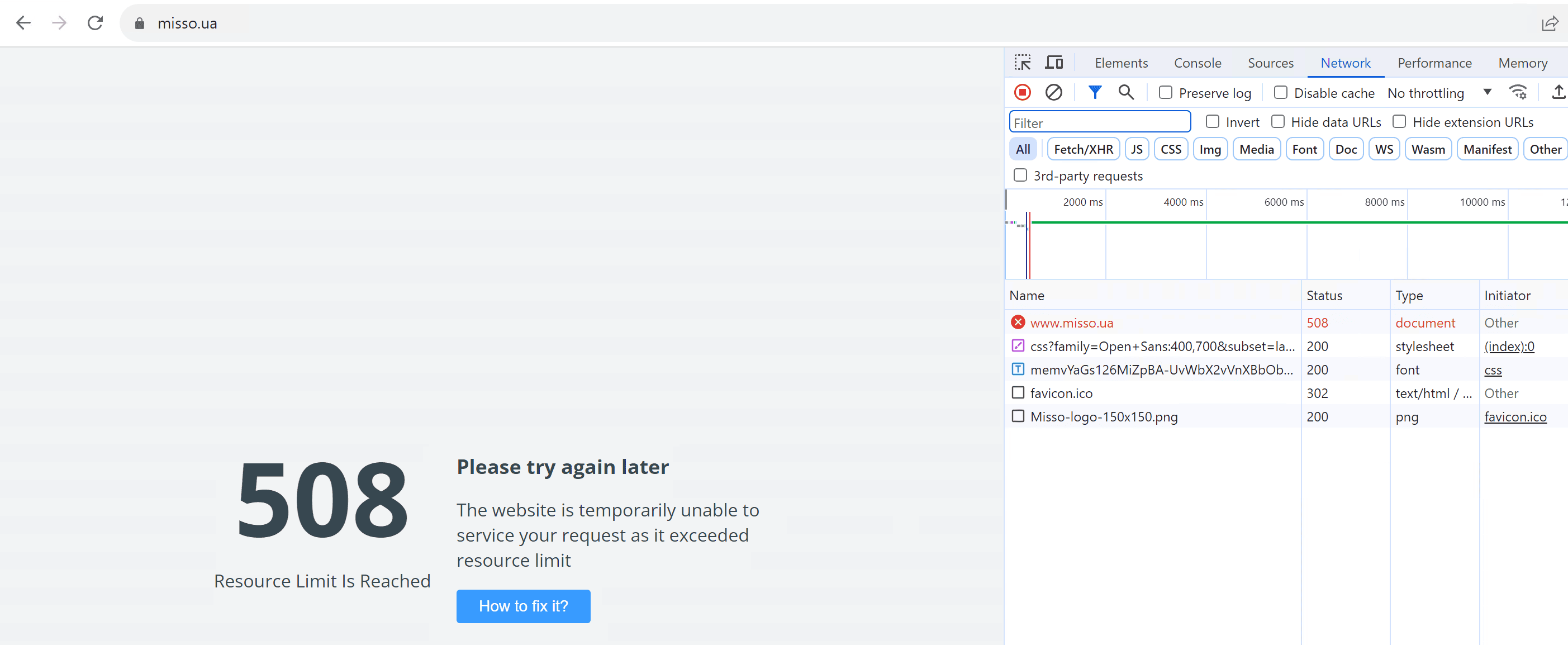
Task: Focus the network Filter text field
Action: [1099, 122]
